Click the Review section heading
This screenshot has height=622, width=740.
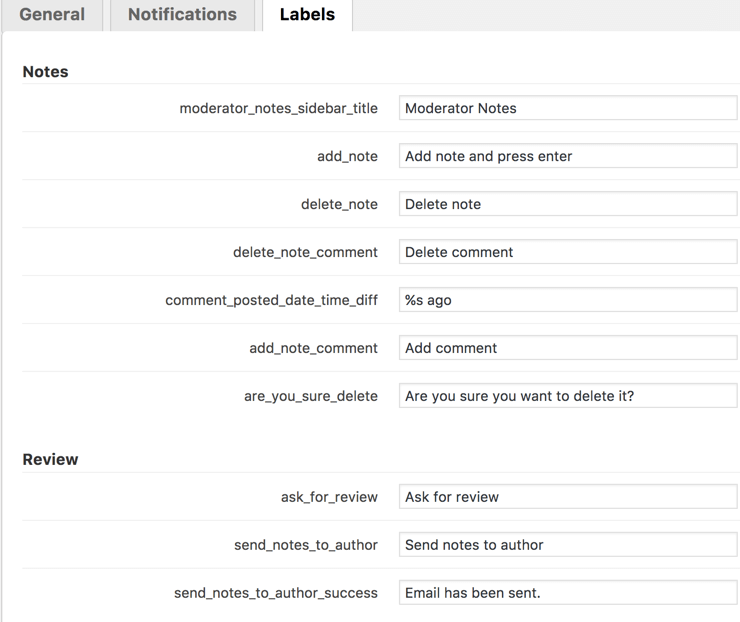pyautogui.click(x=50, y=460)
